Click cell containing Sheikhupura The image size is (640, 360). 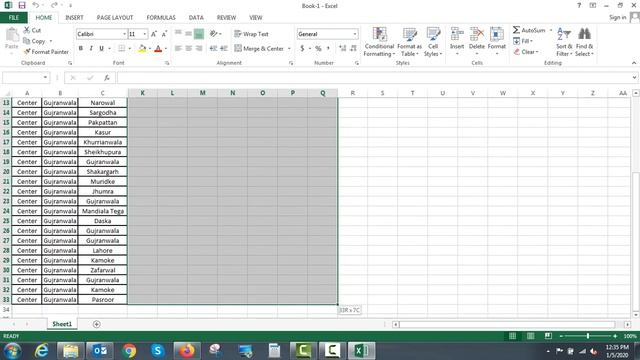102,152
